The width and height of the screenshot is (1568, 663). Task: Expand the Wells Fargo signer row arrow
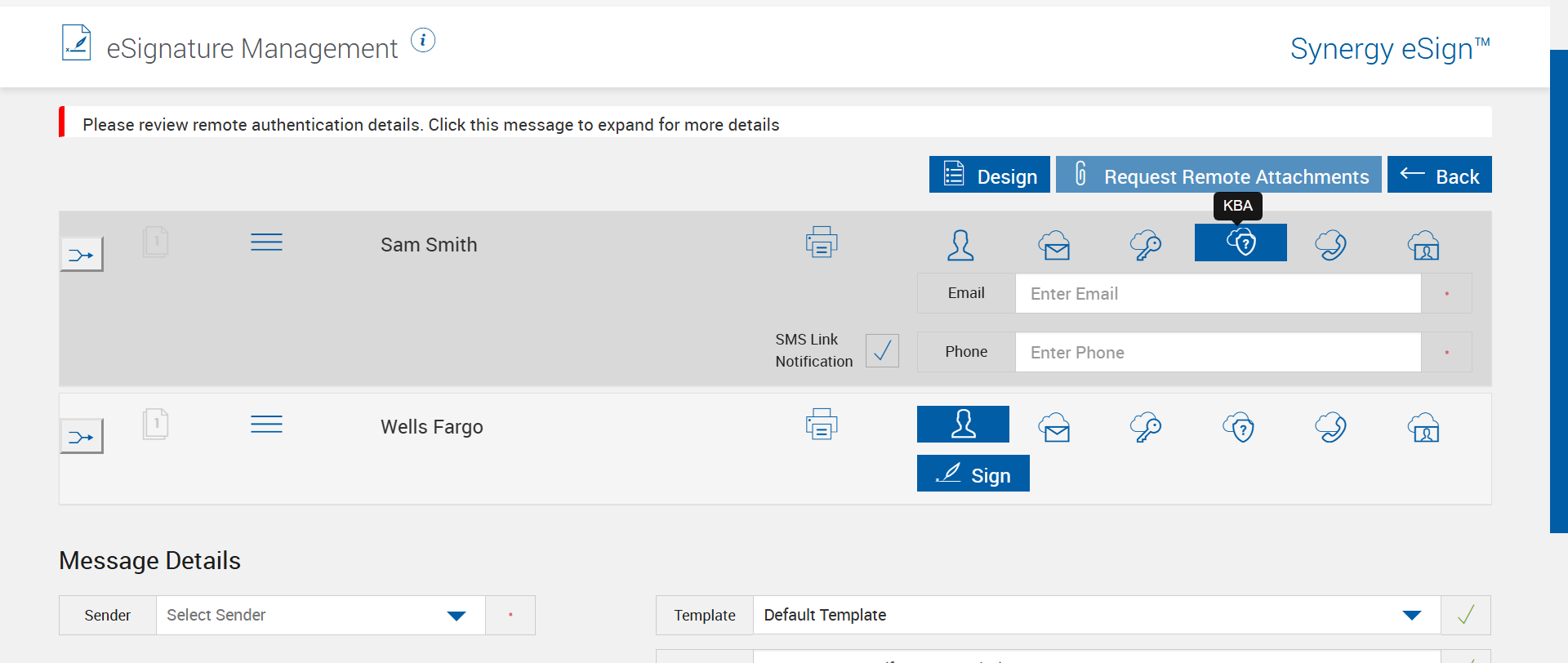click(82, 437)
